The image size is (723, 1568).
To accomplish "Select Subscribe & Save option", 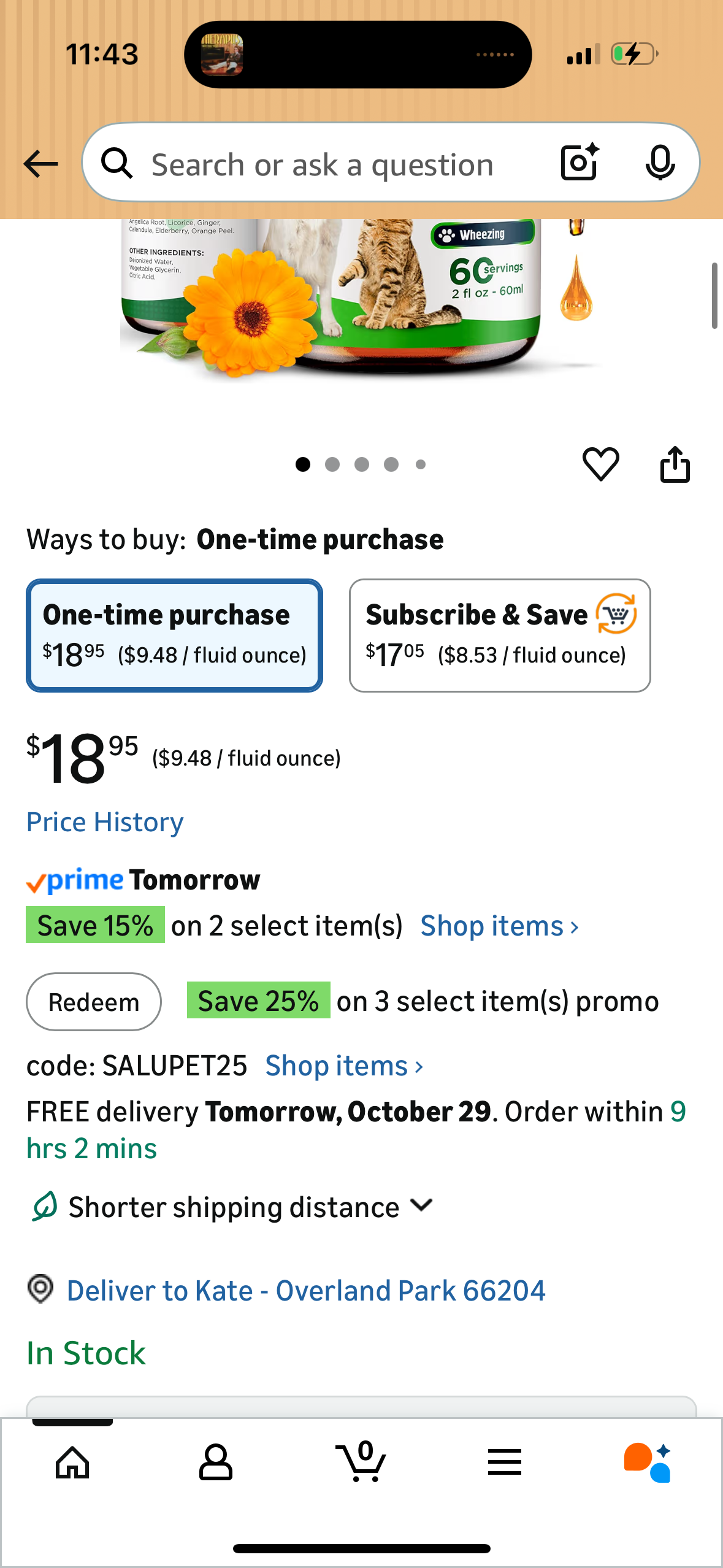I will (x=500, y=635).
